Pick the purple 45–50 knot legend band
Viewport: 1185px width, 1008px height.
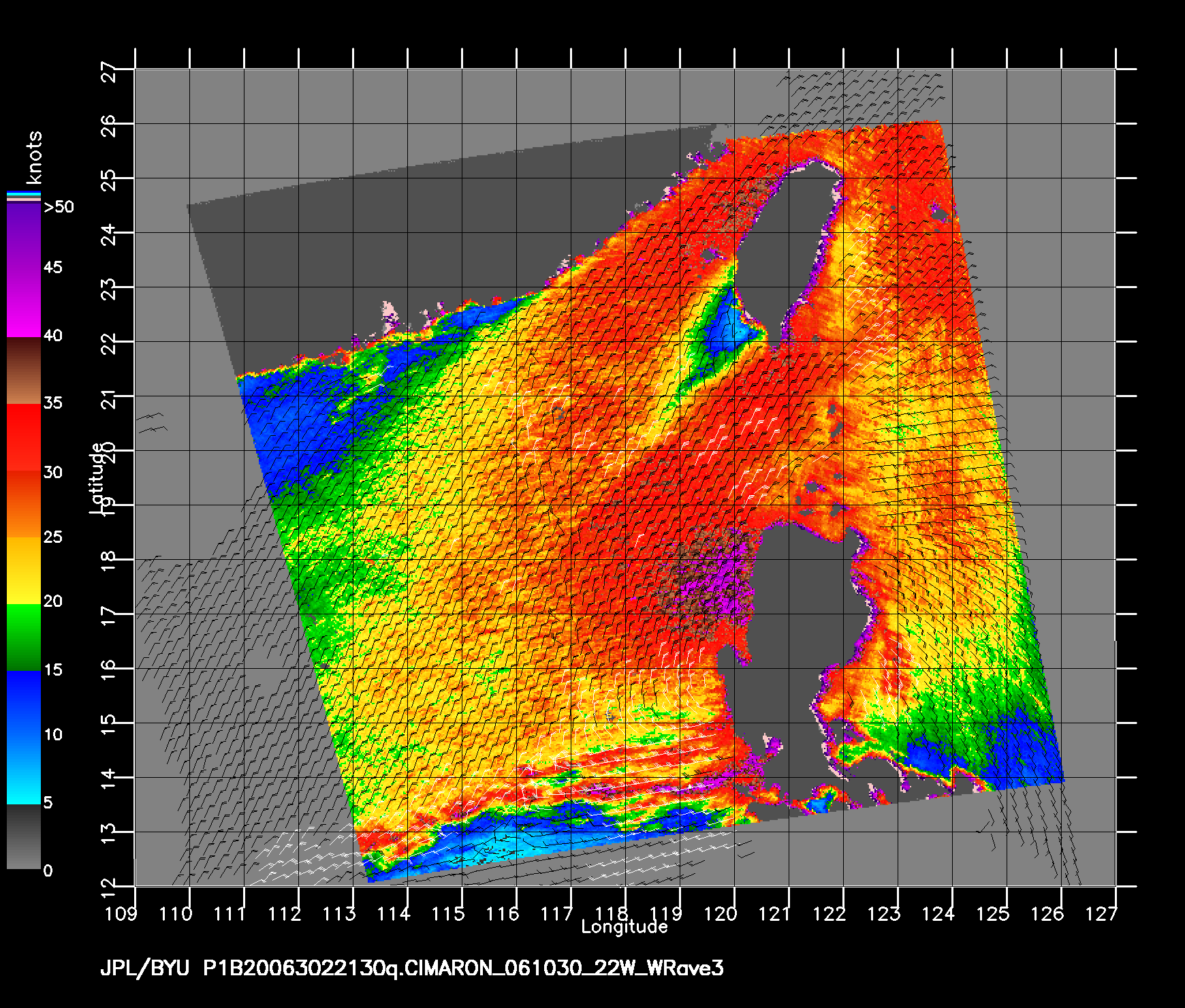pyautogui.click(x=24, y=237)
